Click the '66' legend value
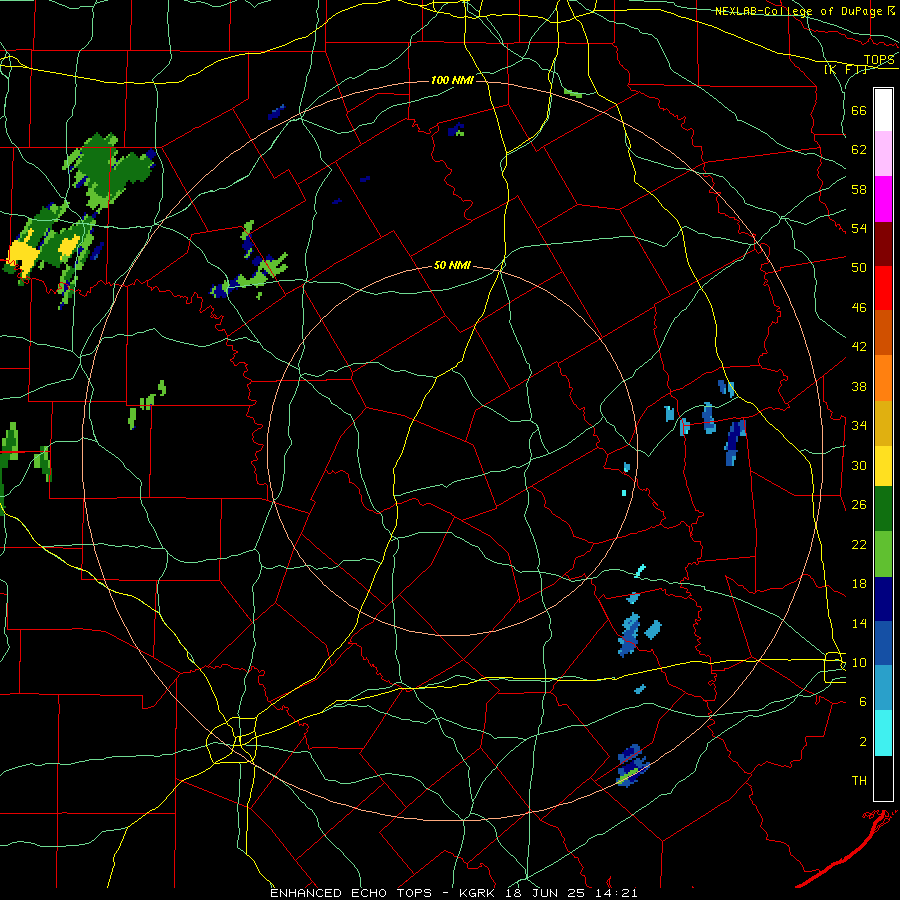Image resolution: width=900 pixels, height=900 pixels. tap(859, 110)
